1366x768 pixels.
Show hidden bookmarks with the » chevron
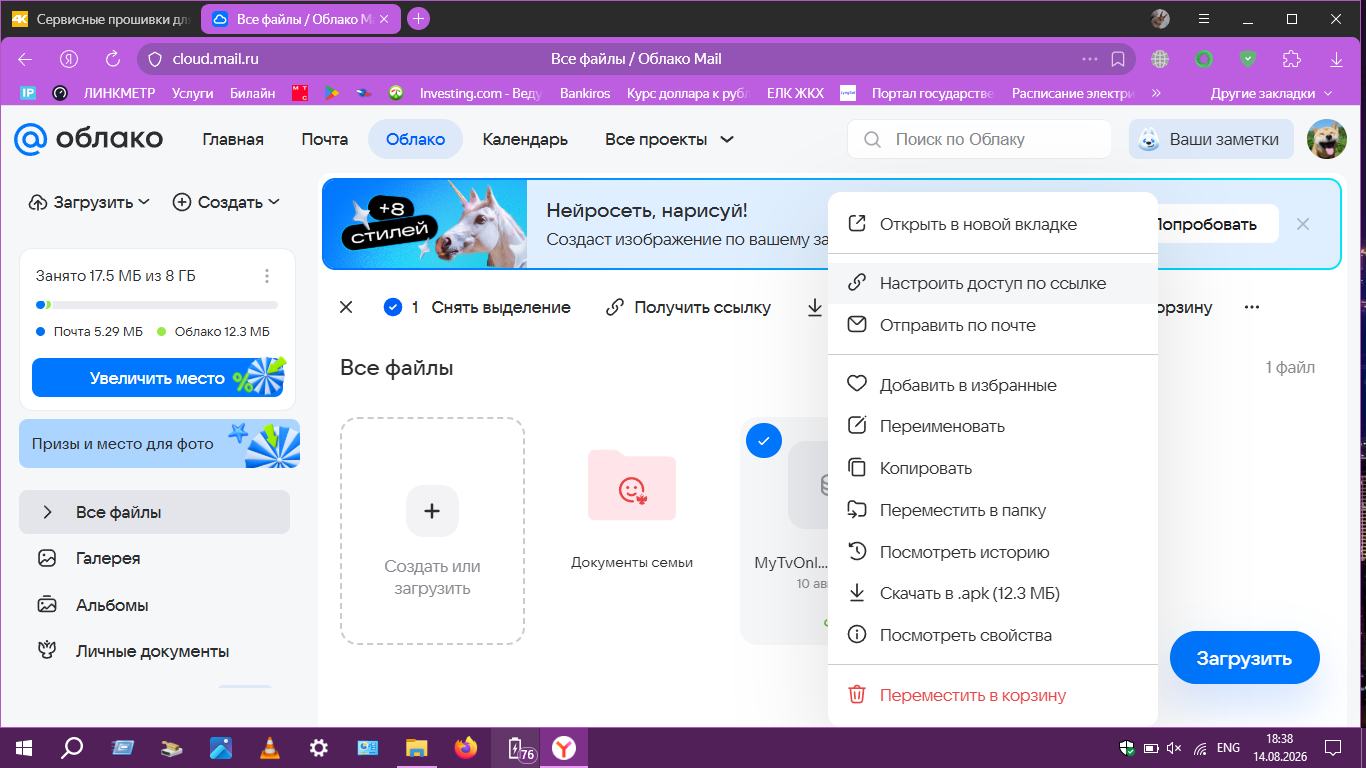coord(1157,93)
